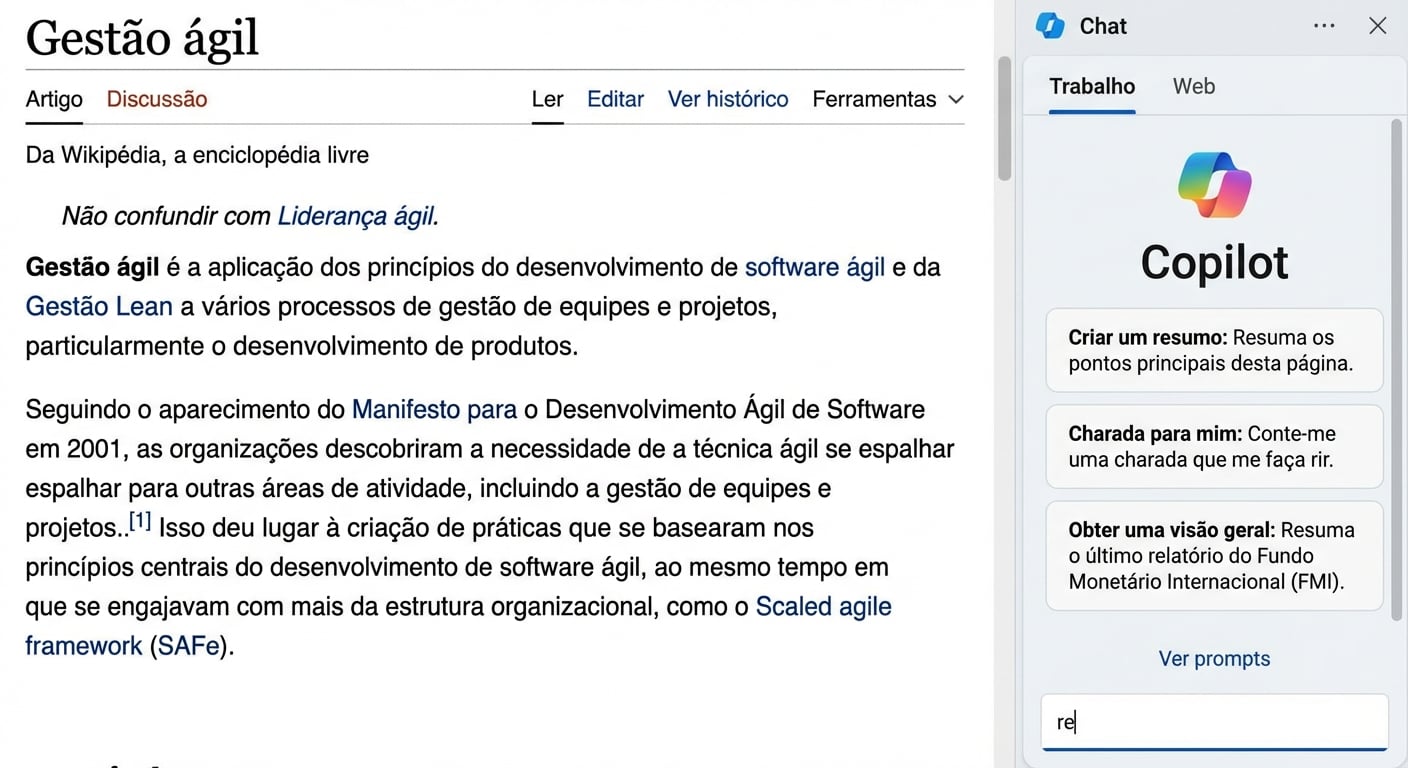Select the Discussão tab of the article

click(x=156, y=98)
